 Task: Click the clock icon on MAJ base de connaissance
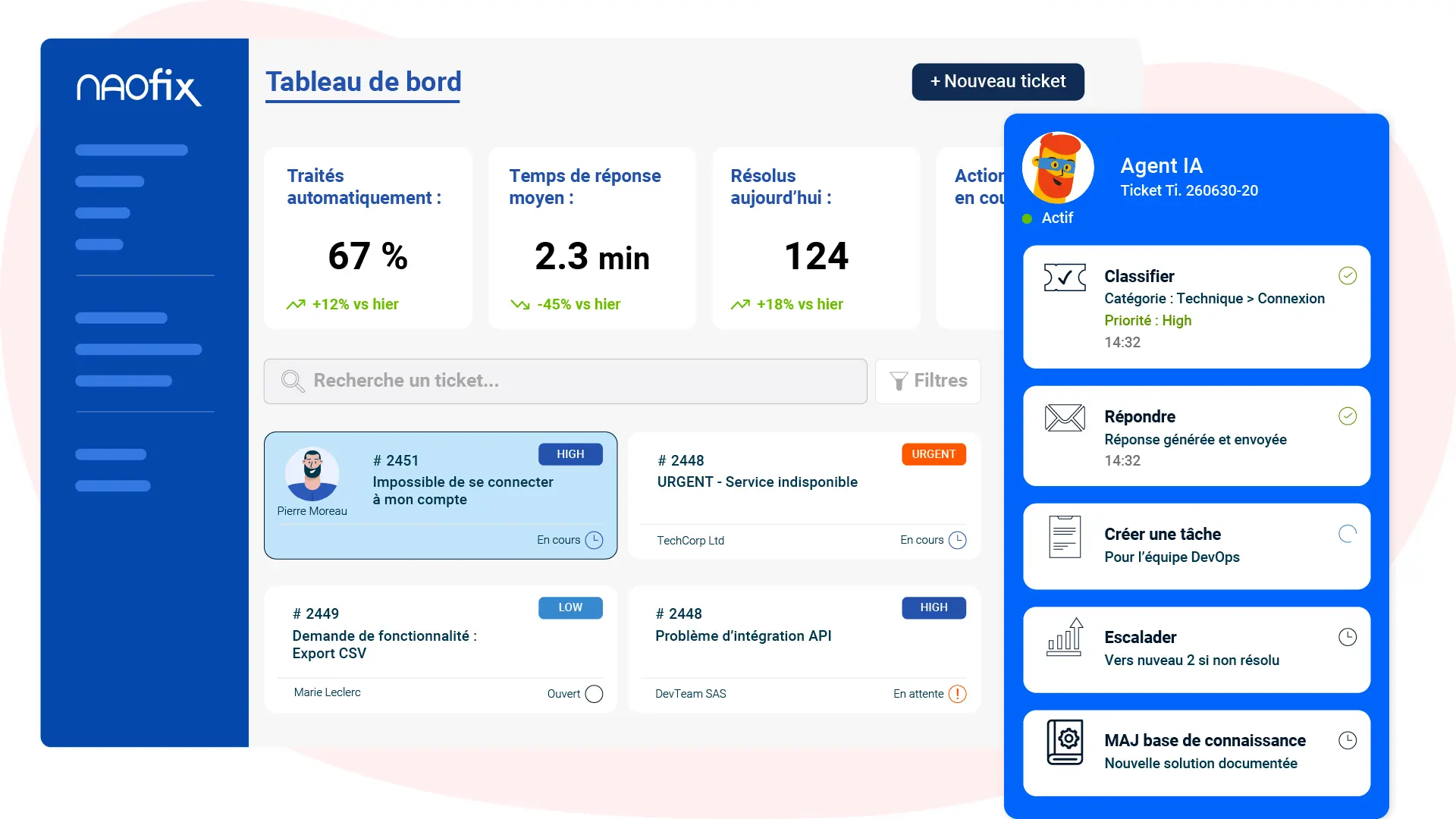pos(1348,740)
